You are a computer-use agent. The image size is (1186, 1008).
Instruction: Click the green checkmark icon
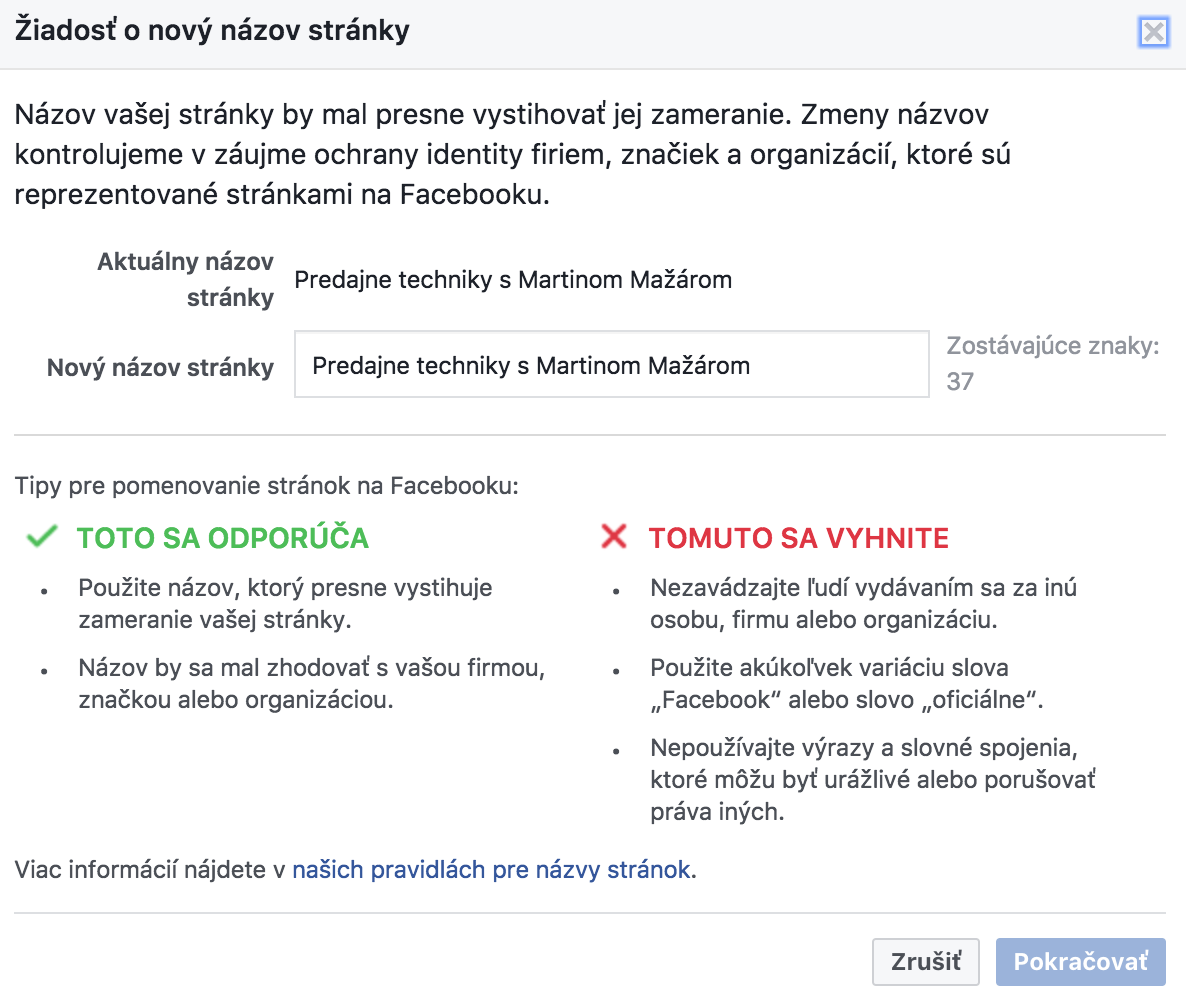coord(42,536)
